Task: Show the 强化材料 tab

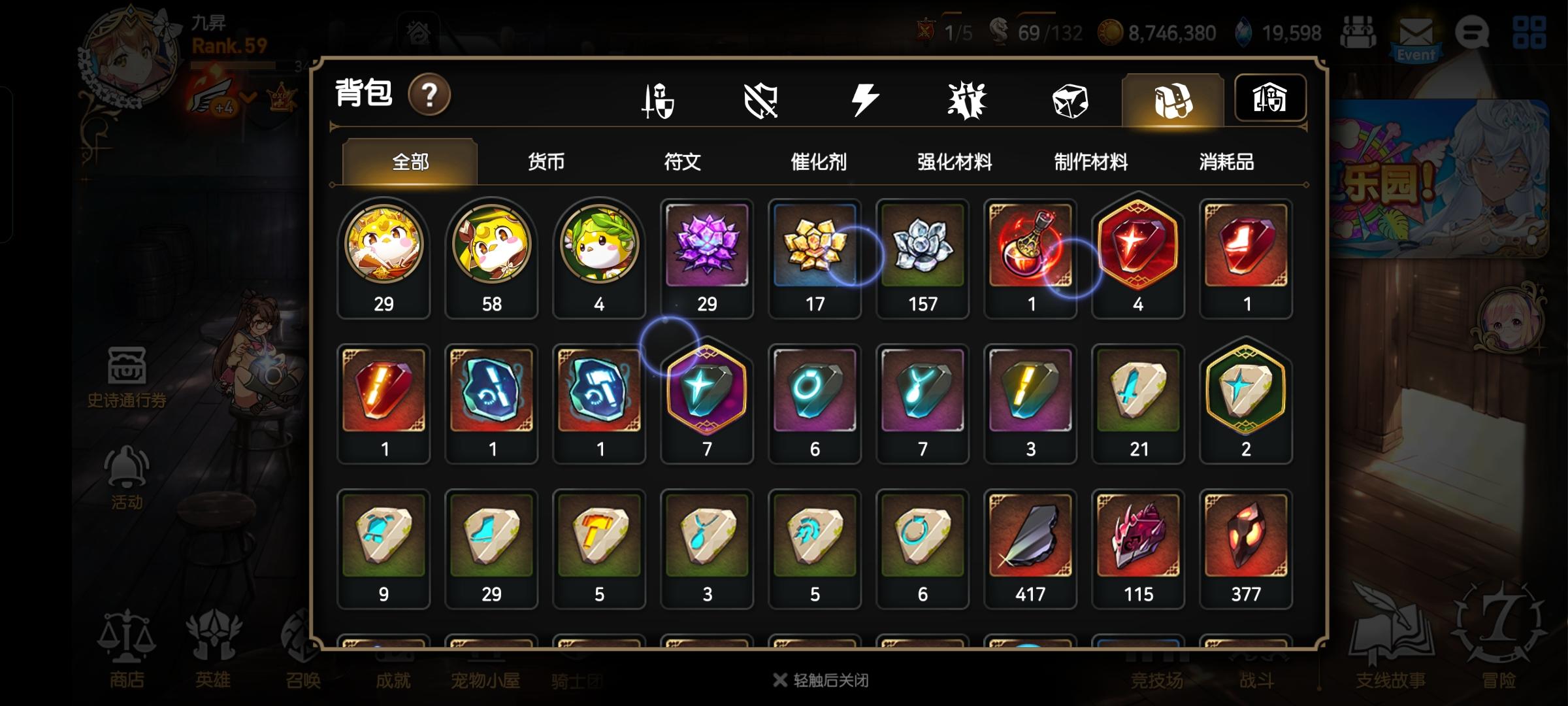Action: [955, 161]
